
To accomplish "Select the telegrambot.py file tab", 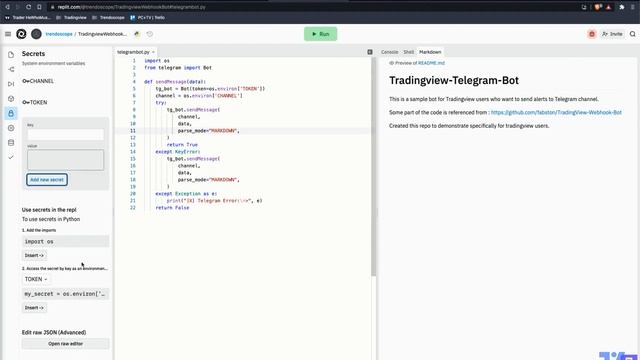I will pyautogui.click(x=133, y=52).
